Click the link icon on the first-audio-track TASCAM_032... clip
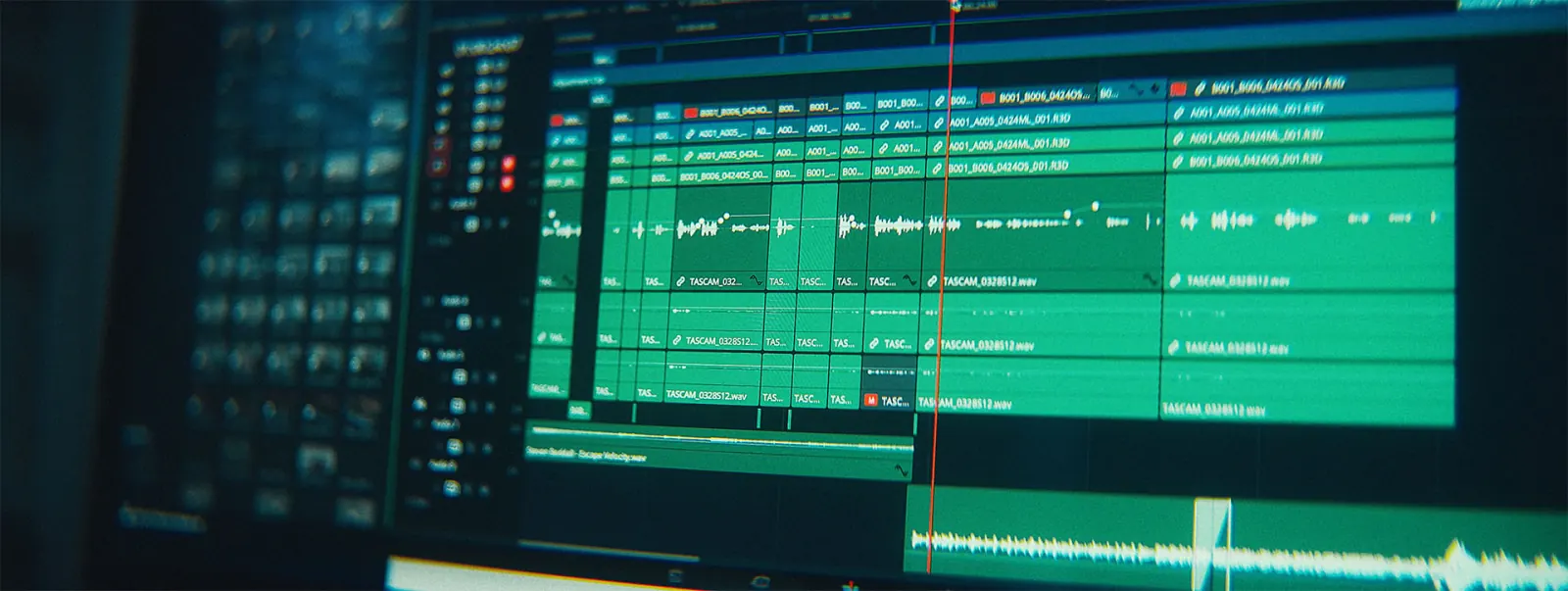Screen dimensions: 1568x591 point(680,282)
